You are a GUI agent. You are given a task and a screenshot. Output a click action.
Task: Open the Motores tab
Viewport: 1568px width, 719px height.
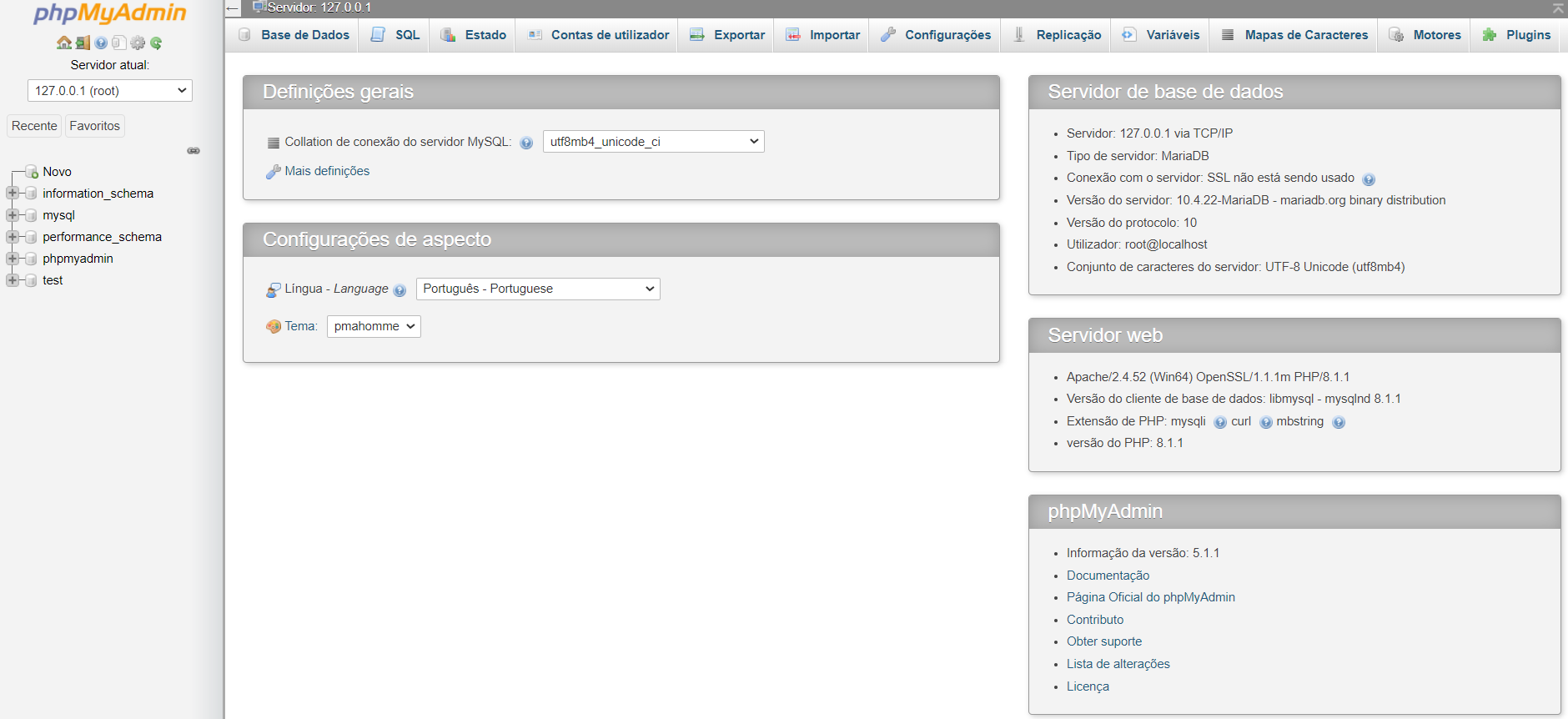1425,35
